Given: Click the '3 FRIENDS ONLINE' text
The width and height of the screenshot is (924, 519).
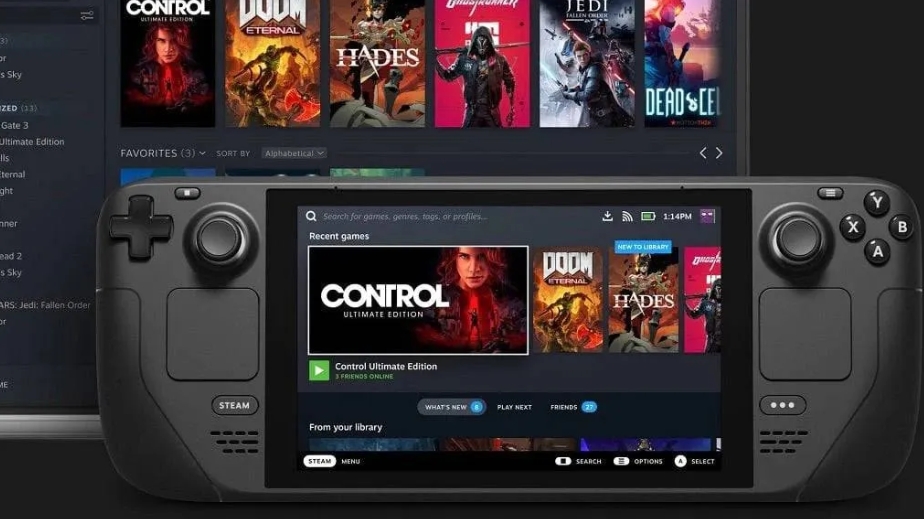Looking at the screenshot, I should [x=364, y=376].
